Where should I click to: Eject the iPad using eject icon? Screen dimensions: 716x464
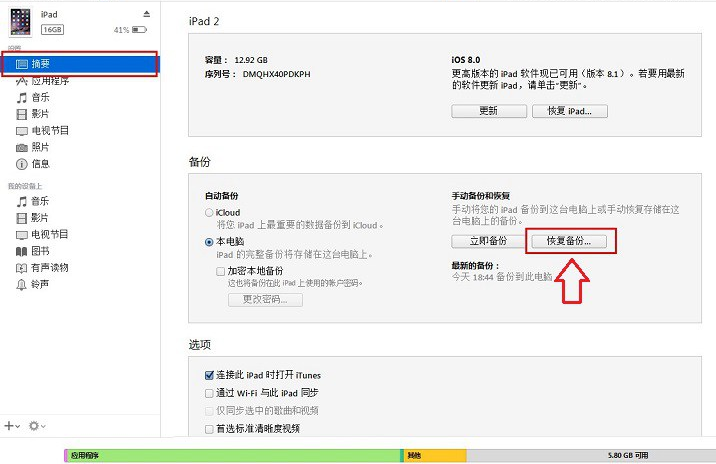point(147,14)
